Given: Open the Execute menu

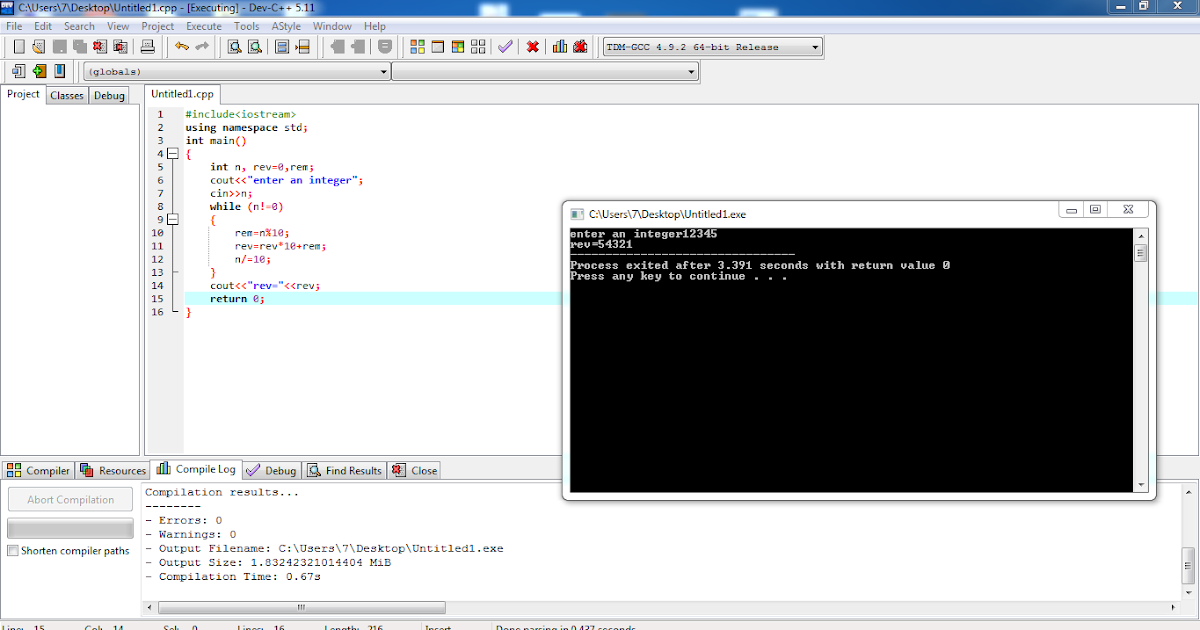Looking at the screenshot, I should coord(204,26).
